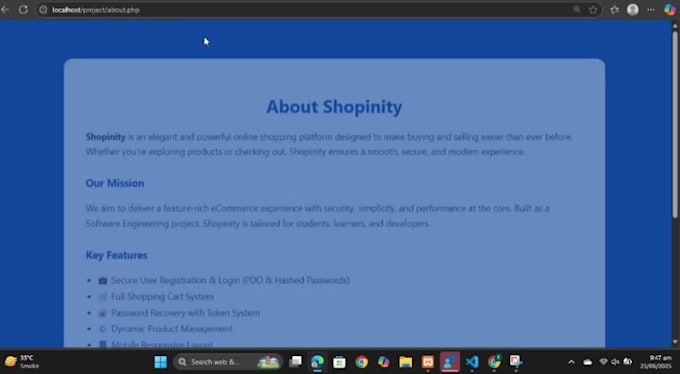Click the briefcase emoji before Secure User

click(102, 281)
